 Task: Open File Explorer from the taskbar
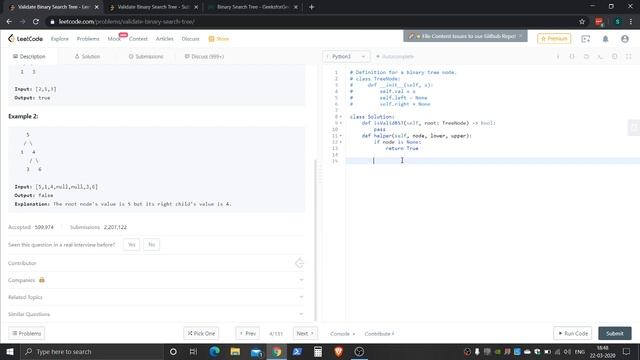click(x=235, y=351)
